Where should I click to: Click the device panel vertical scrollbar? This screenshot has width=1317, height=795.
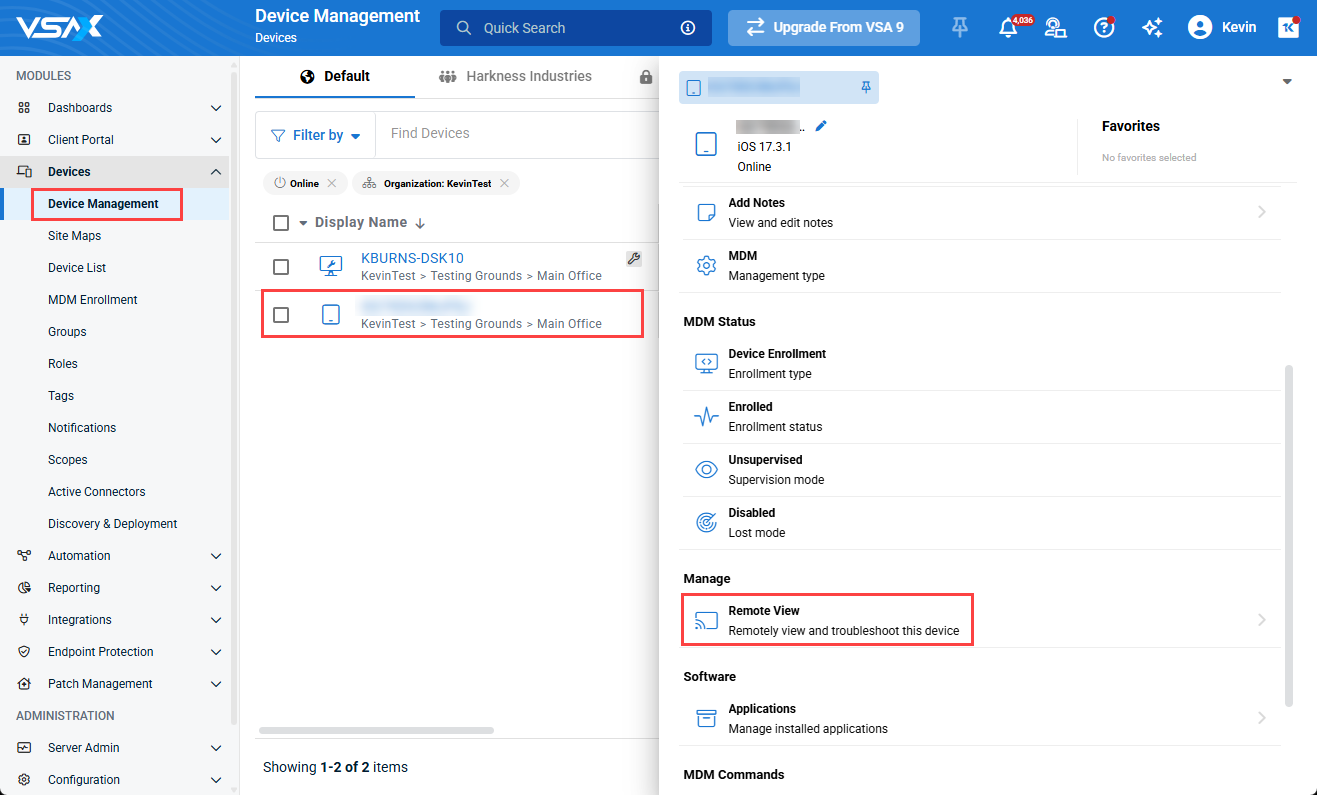[x=1288, y=530]
